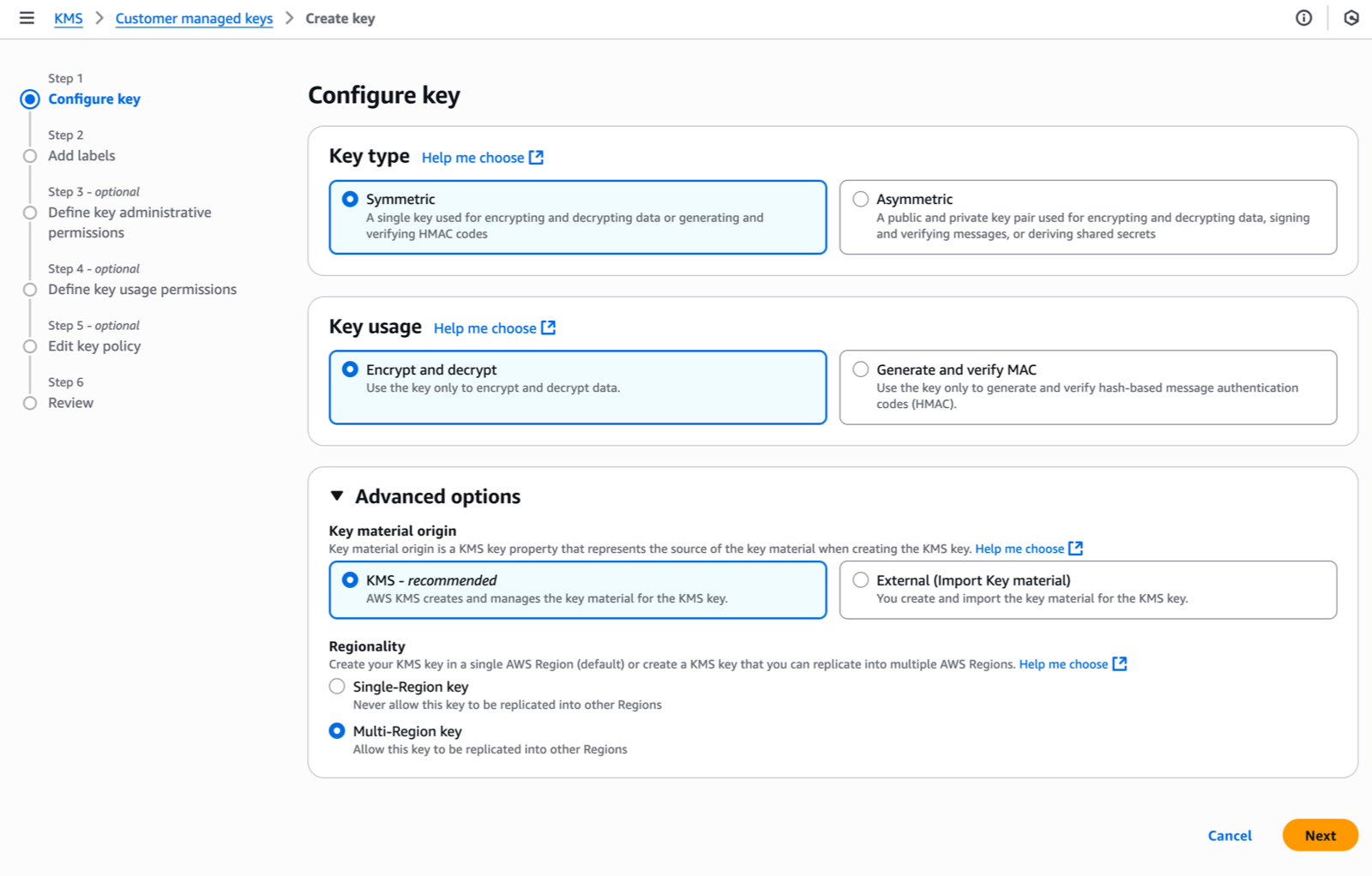The height and width of the screenshot is (876, 1372).
Task: Select the Multi-Region key radio button
Action: click(337, 731)
